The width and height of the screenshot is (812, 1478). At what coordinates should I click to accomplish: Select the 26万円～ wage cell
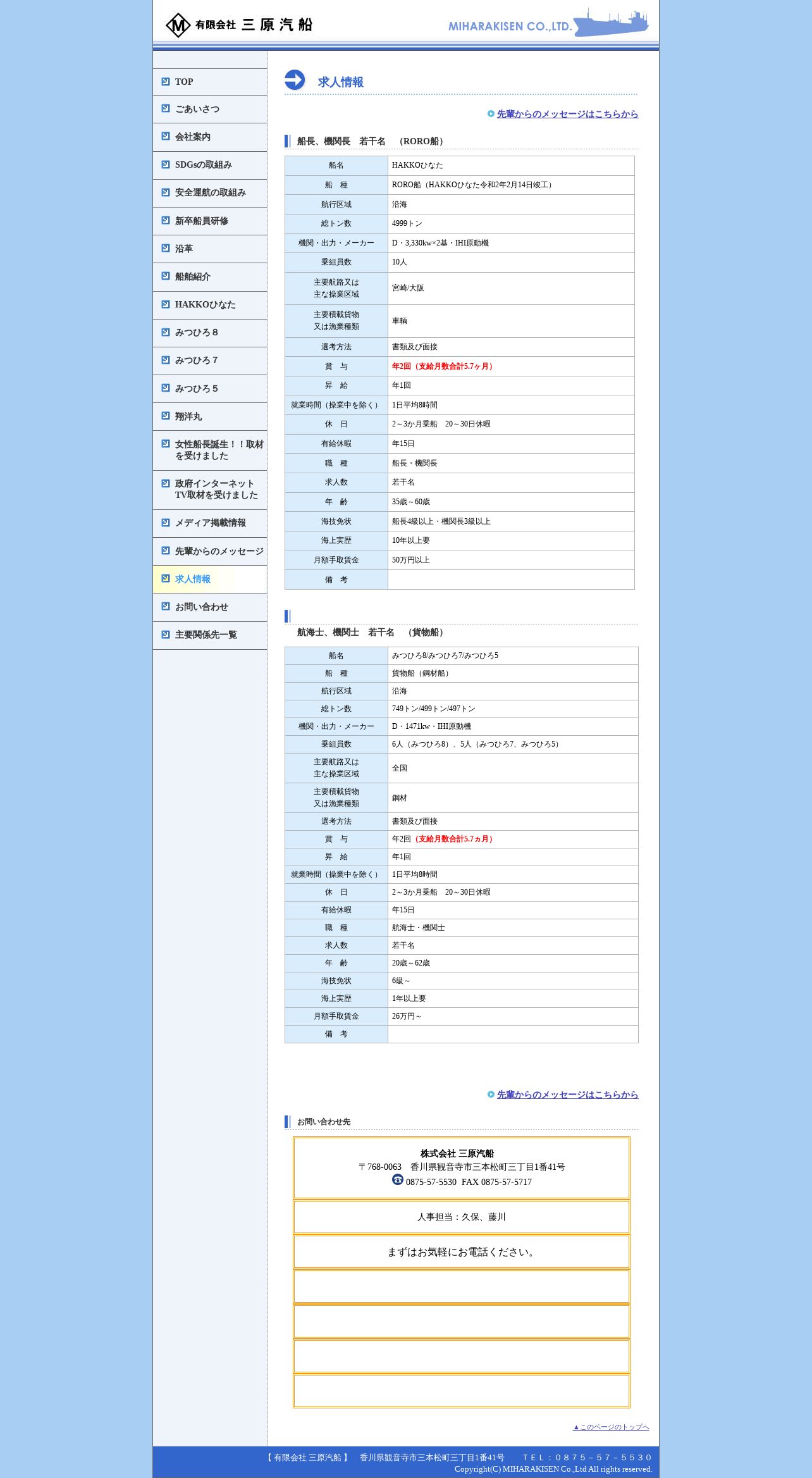[513, 1016]
